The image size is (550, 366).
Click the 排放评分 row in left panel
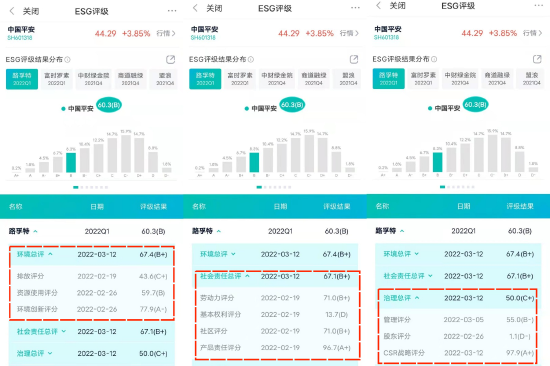pyautogui.click(x=92, y=276)
